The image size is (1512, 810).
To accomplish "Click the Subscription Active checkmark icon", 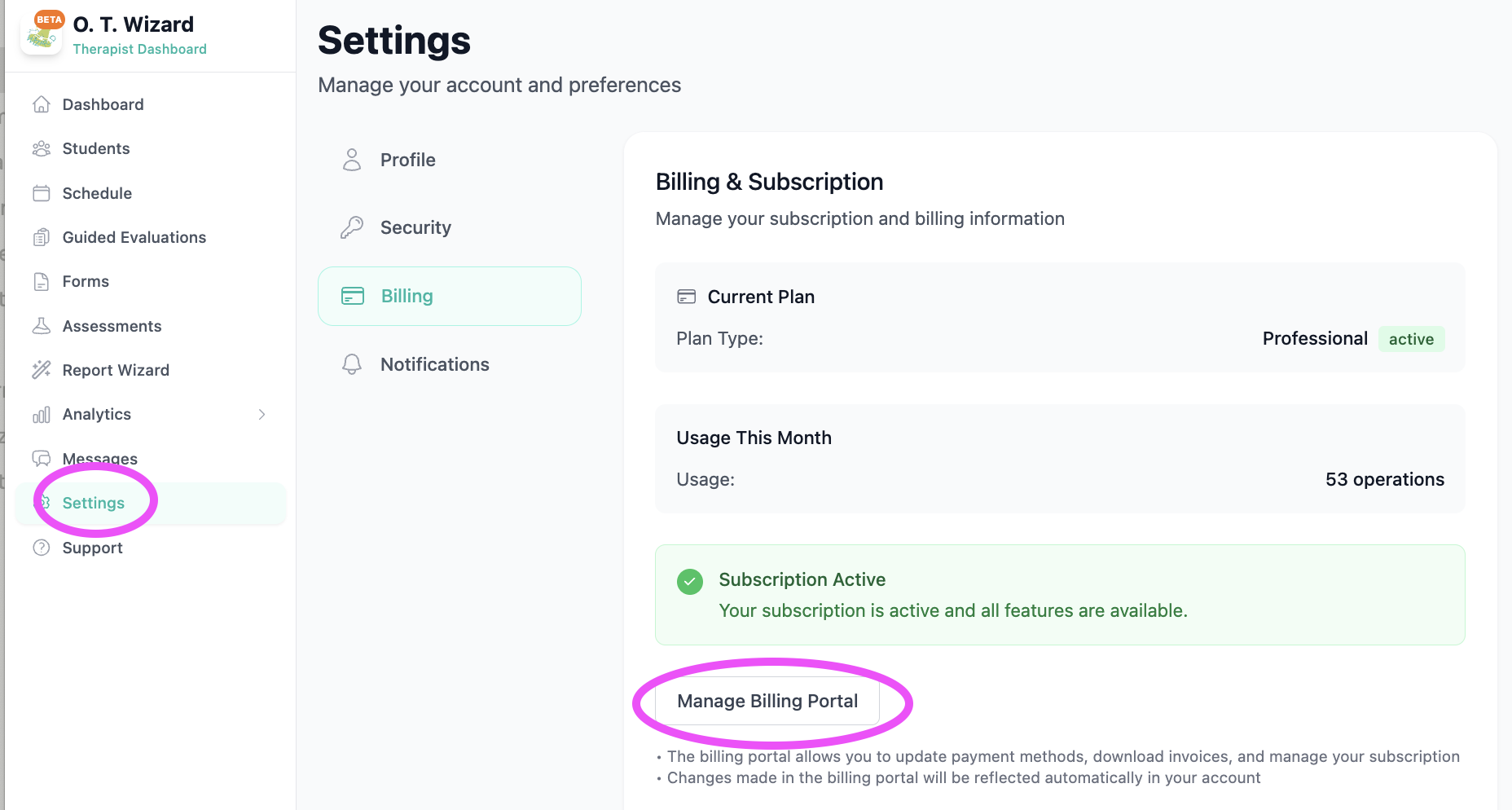I will [690, 582].
